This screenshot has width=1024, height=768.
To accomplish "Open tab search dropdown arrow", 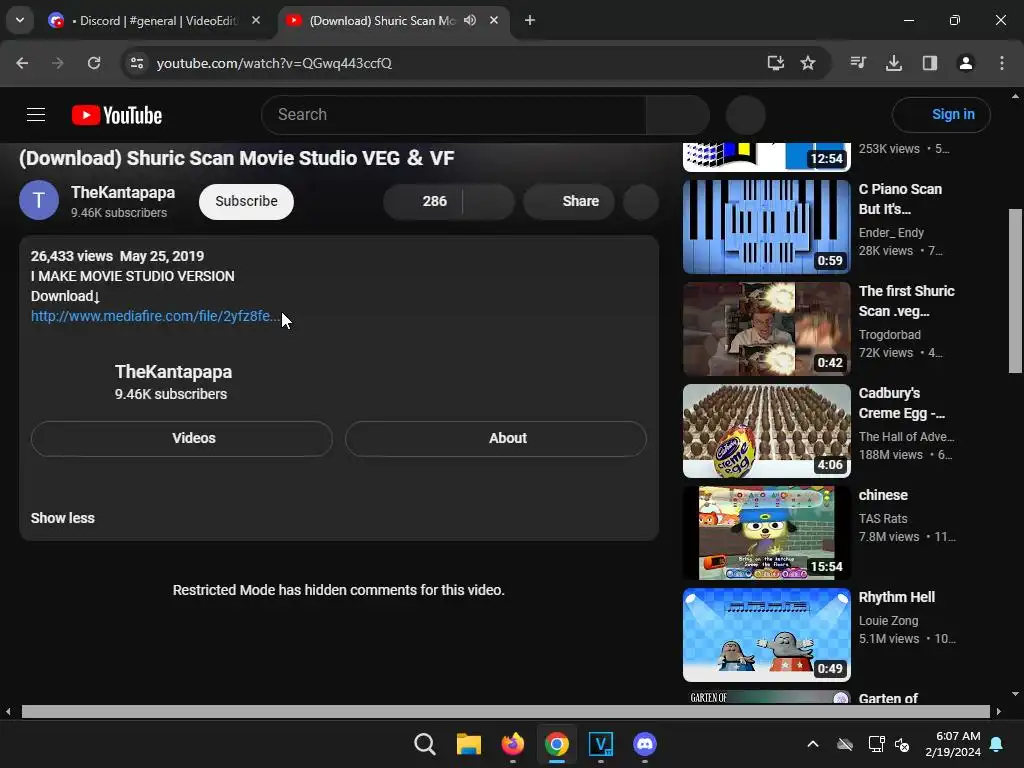I will [x=20, y=20].
